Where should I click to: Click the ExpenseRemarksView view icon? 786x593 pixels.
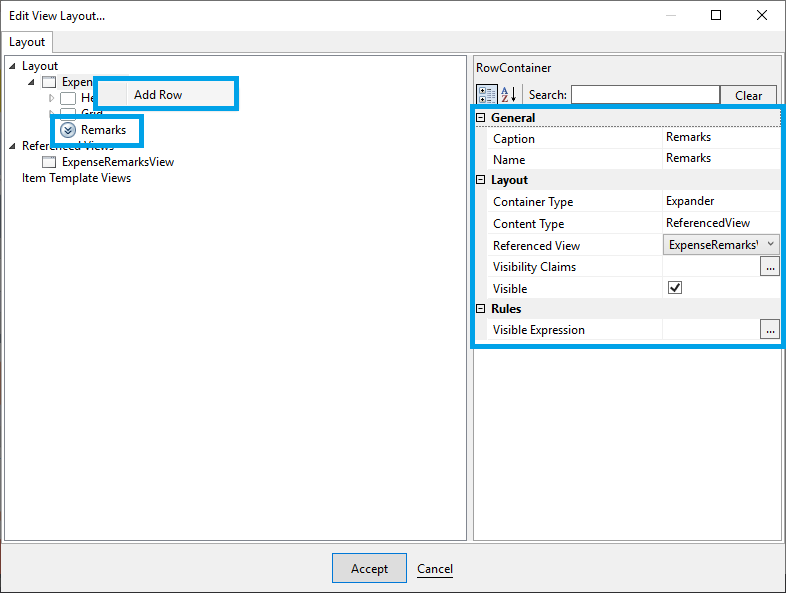pyautogui.click(x=49, y=162)
